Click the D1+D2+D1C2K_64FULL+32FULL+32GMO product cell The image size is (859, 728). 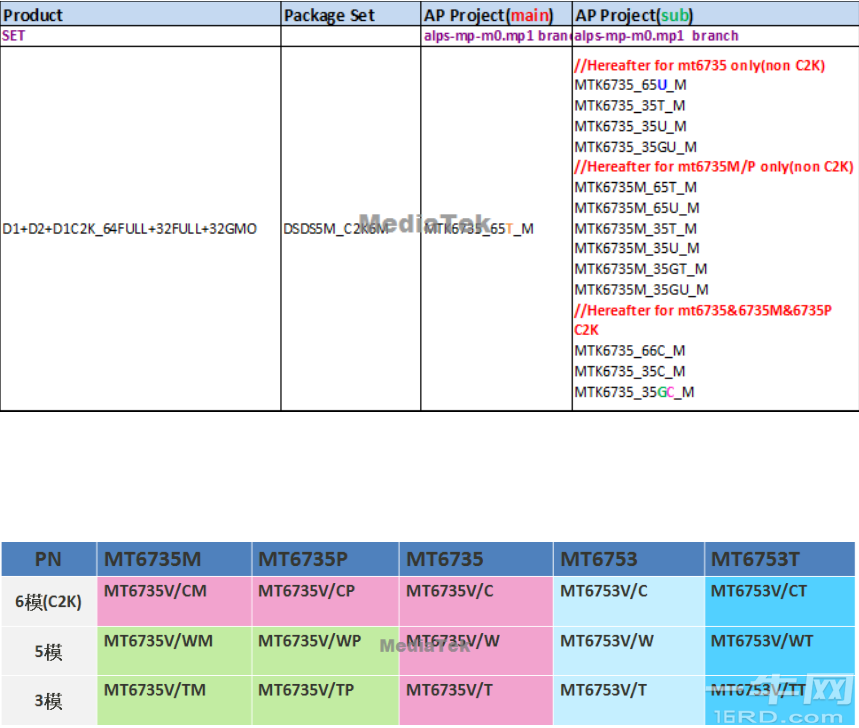[x=140, y=228]
